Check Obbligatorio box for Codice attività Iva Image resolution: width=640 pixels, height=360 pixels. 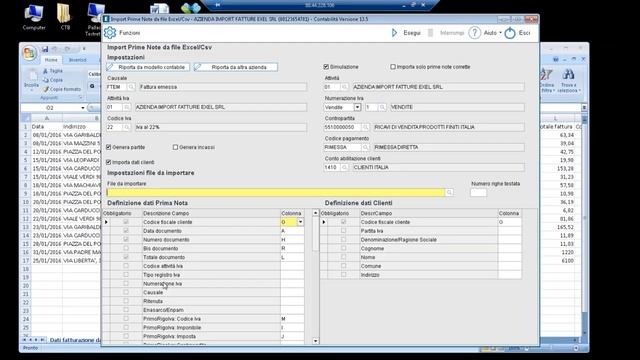click(x=126, y=266)
